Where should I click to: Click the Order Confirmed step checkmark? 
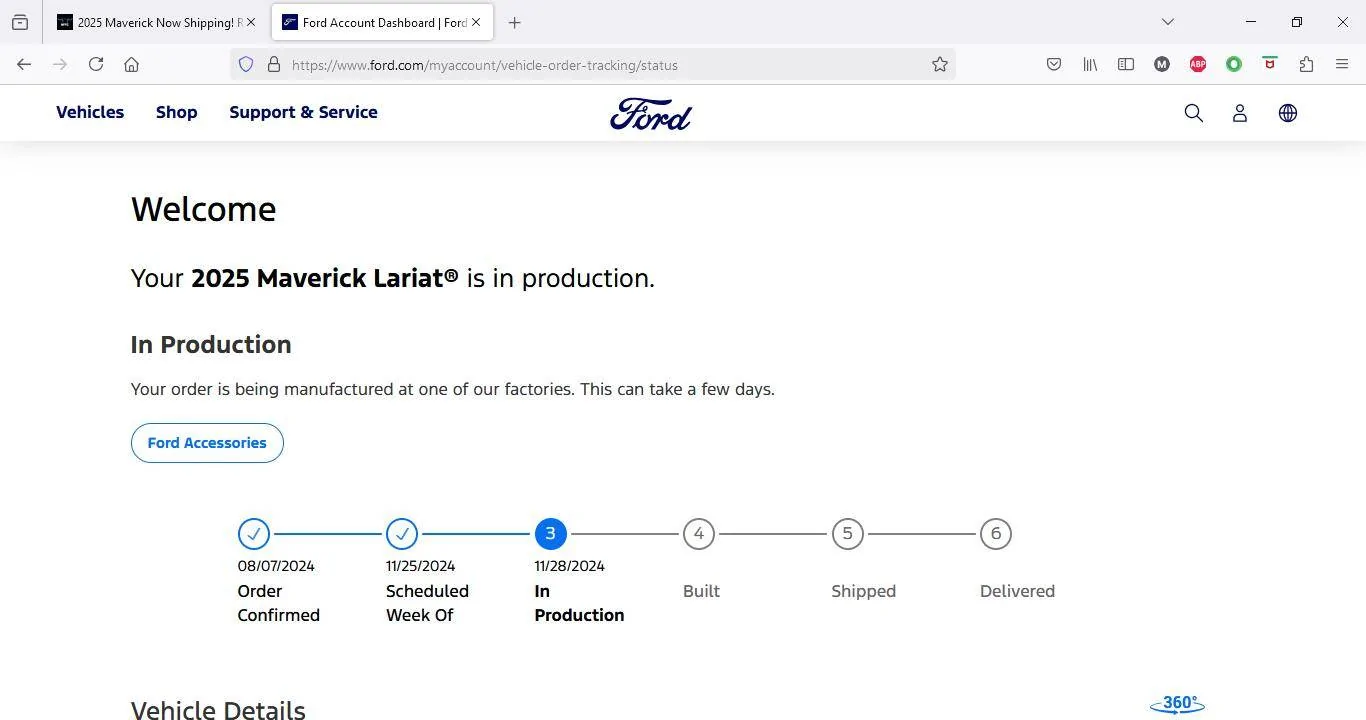click(x=254, y=534)
